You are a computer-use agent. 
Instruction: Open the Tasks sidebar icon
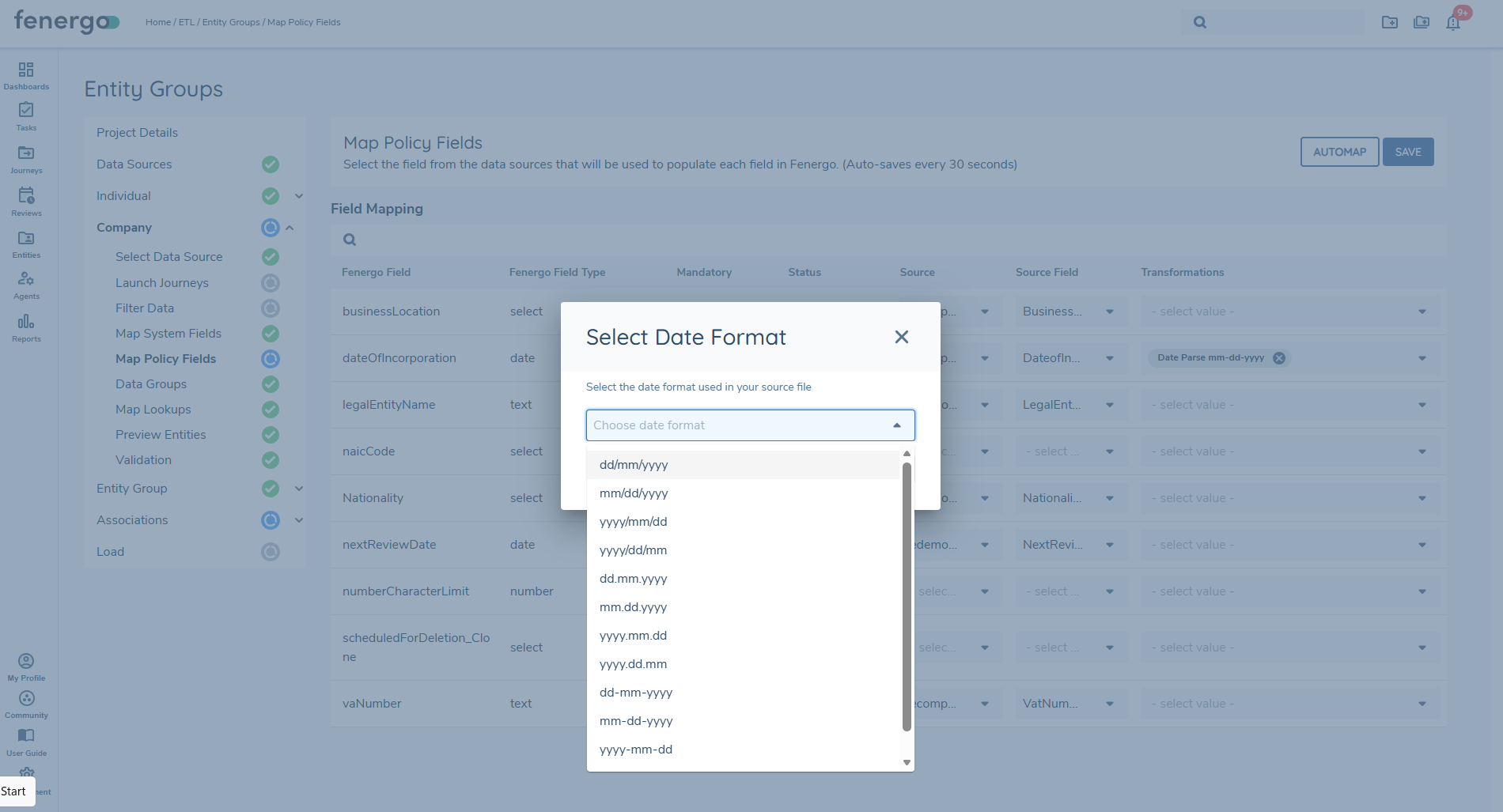pyautogui.click(x=26, y=115)
